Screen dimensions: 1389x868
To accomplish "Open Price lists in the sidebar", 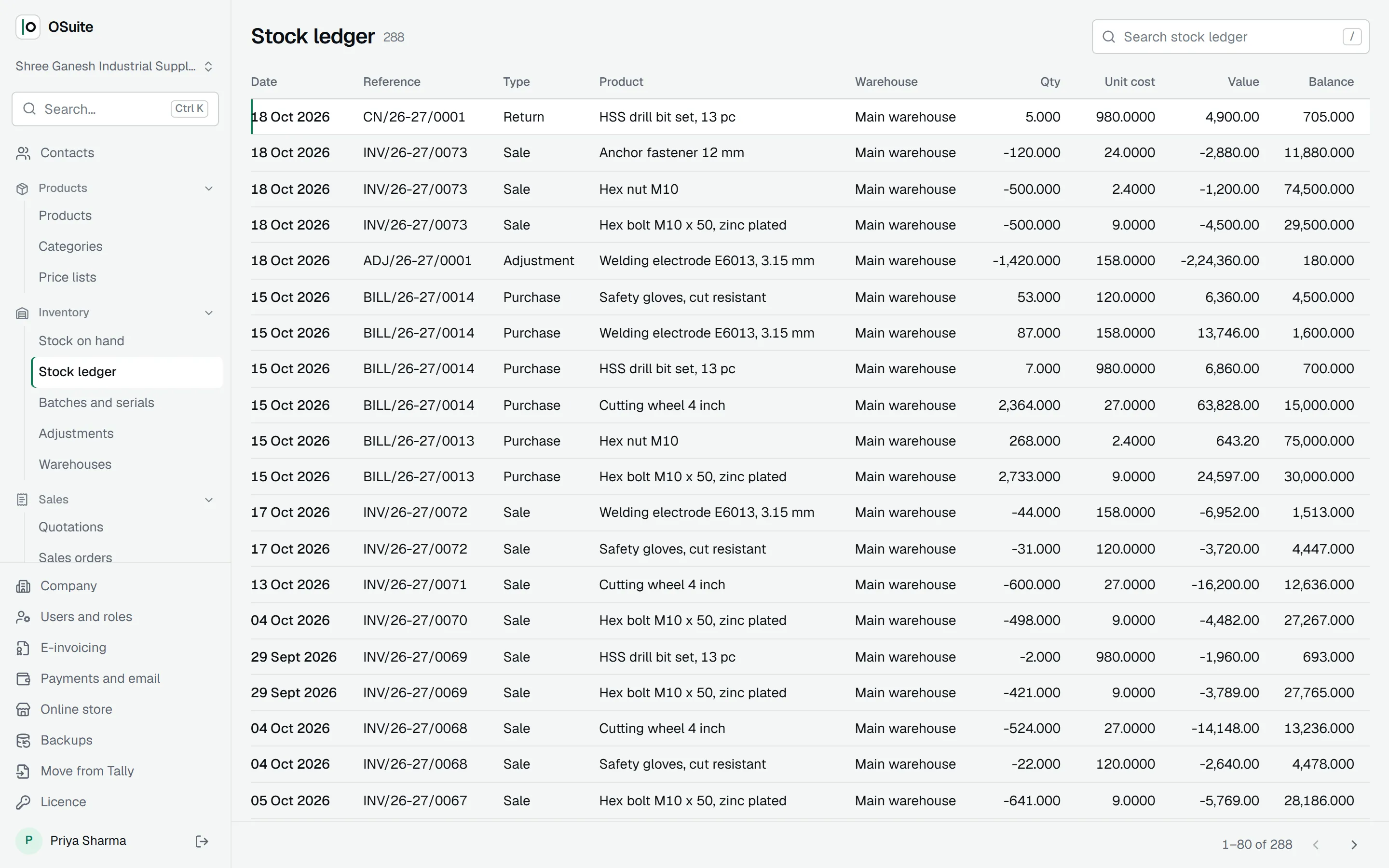I will tap(127, 277).
